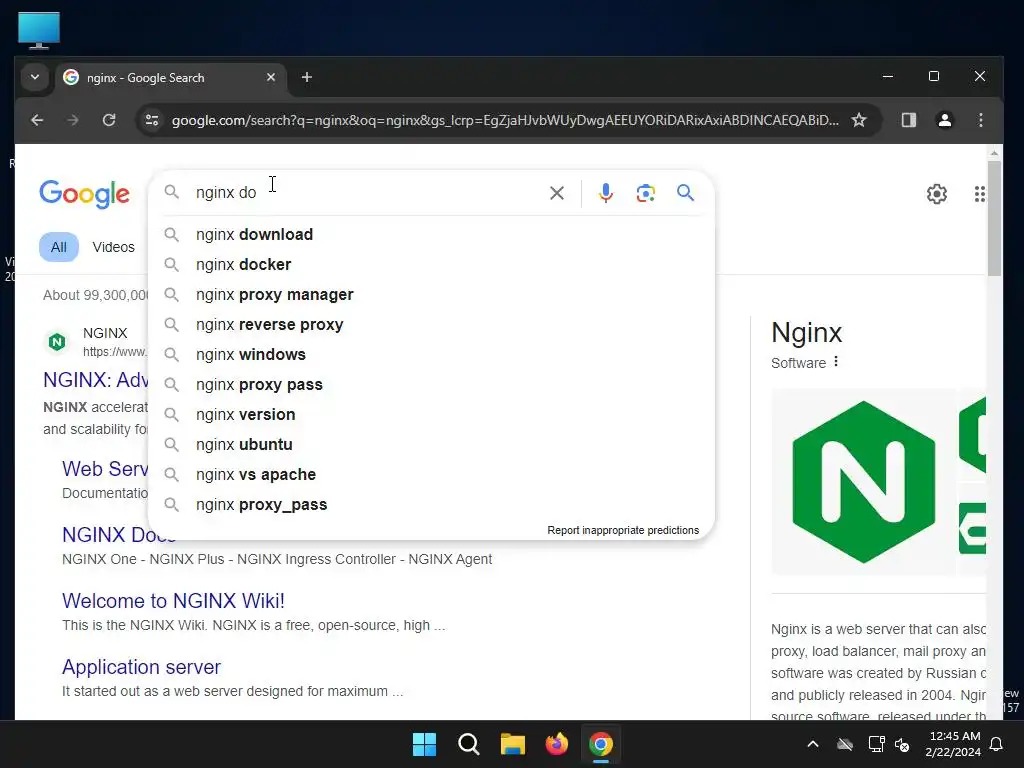Click the page vertical scrollbar thumb
This screenshot has height=768, width=1024.
pos(994,217)
